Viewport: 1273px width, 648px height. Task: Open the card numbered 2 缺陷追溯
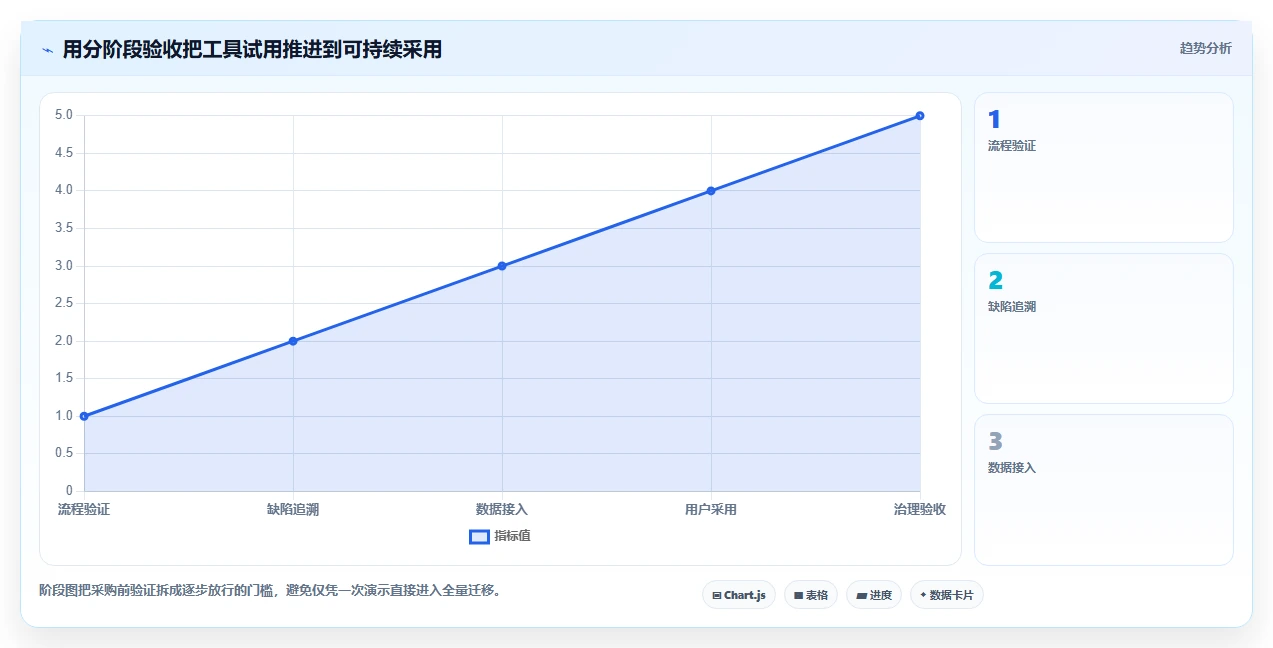tap(1104, 329)
